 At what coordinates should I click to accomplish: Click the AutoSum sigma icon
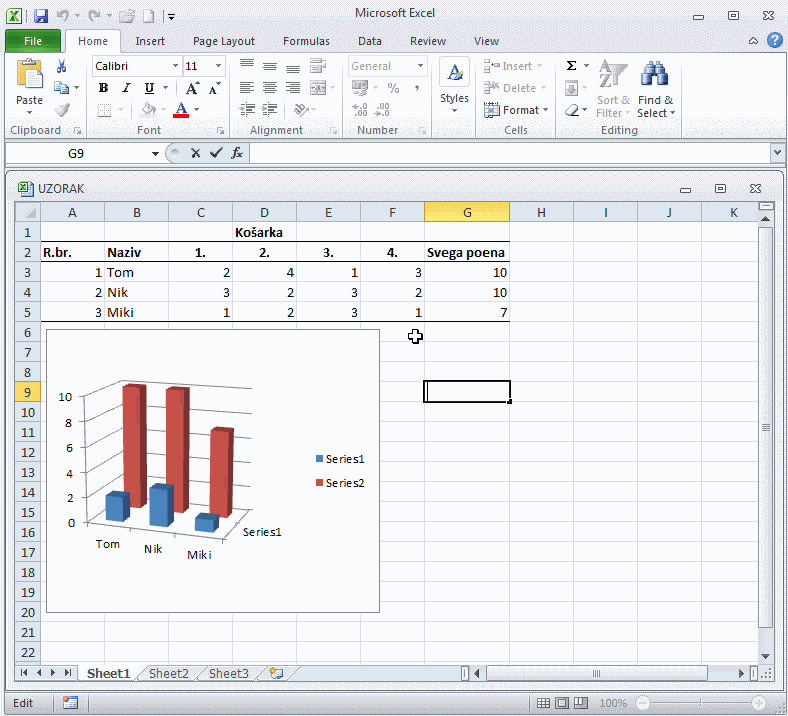coord(571,66)
